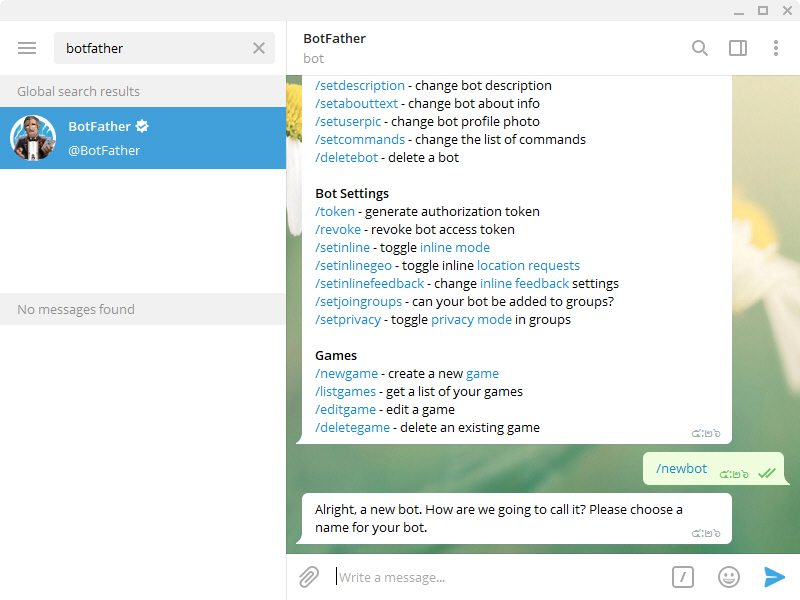The height and width of the screenshot is (600, 800).
Task: Click the /listgames command link
Action: click(345, 392)
